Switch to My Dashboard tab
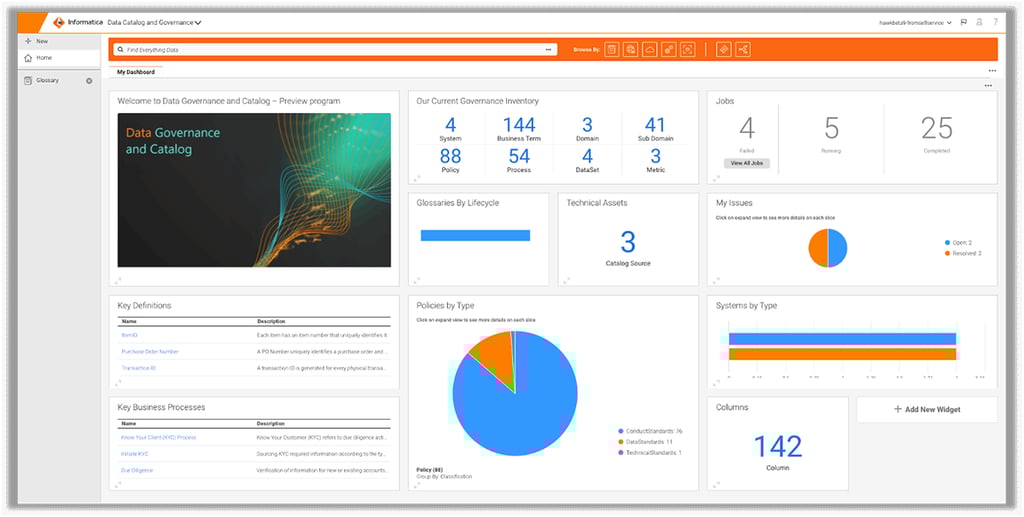This screenshot has width=1024, height=517. point(136,72)
